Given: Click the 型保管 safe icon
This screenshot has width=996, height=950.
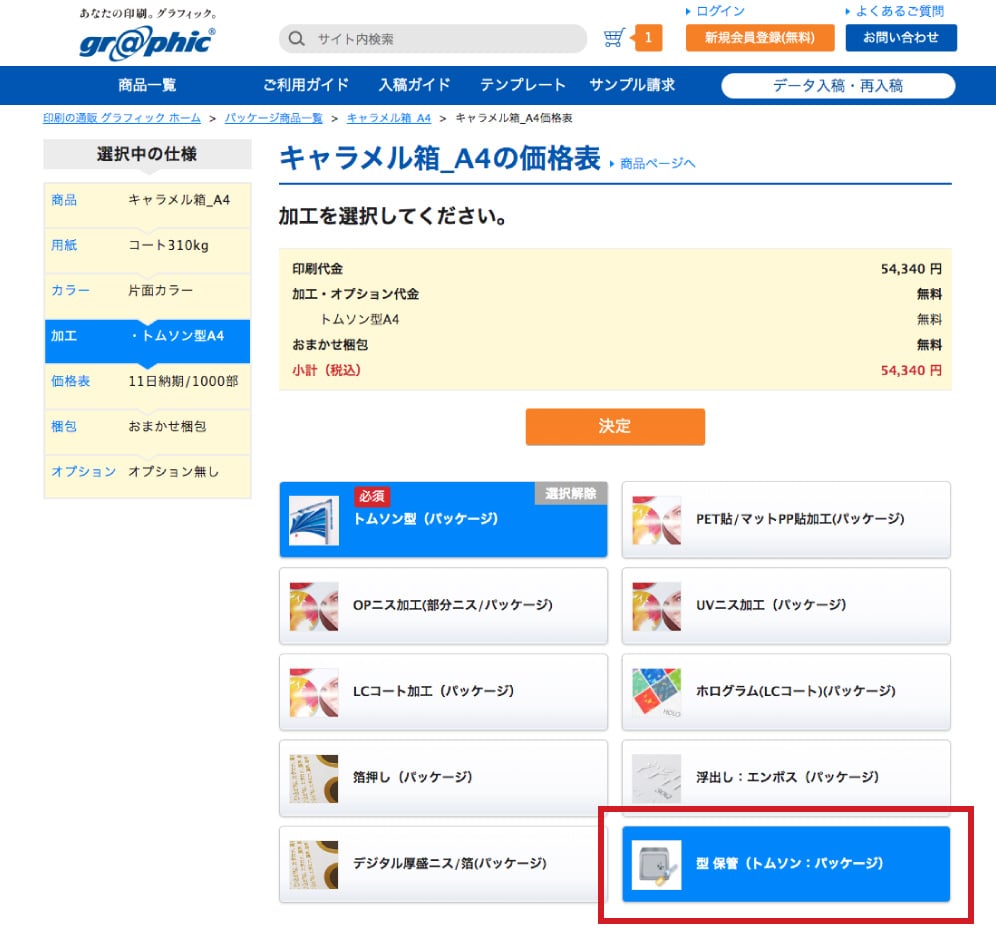Looking at the screenshot, I should click(x=657, y=864).
